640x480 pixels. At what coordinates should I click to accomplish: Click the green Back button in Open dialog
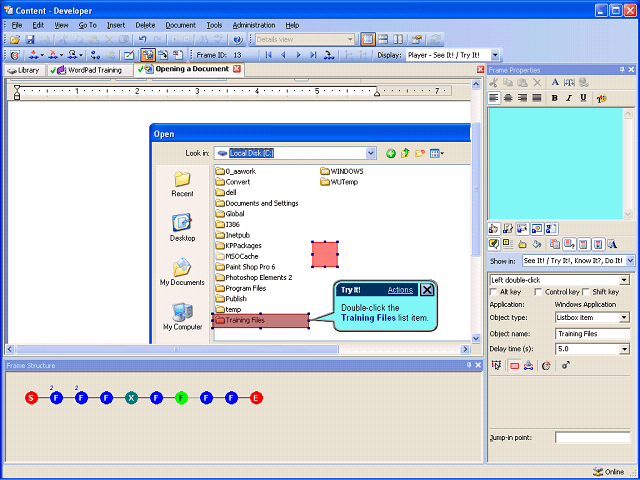[391, 153]
